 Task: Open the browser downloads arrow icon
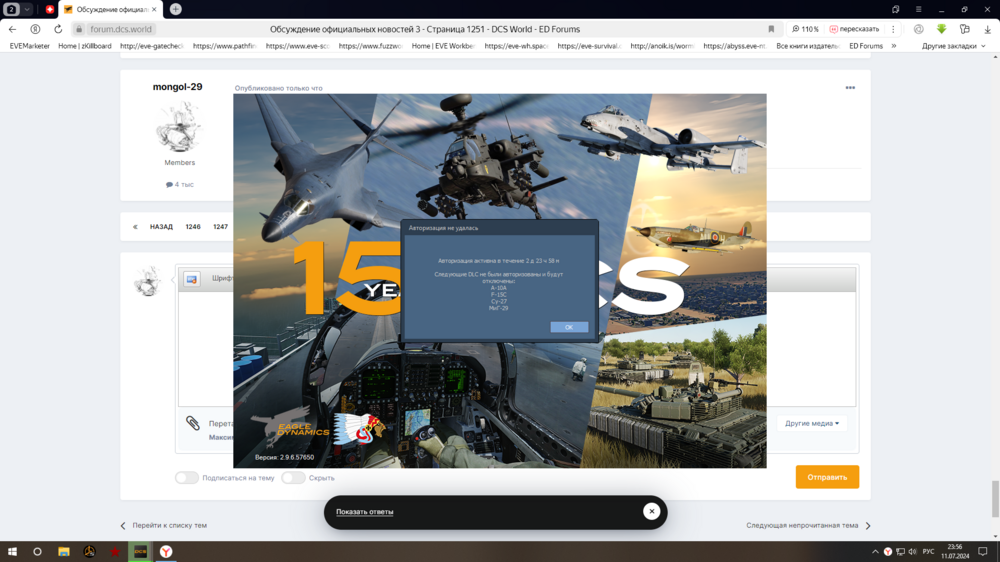click(x=987, y=29)
